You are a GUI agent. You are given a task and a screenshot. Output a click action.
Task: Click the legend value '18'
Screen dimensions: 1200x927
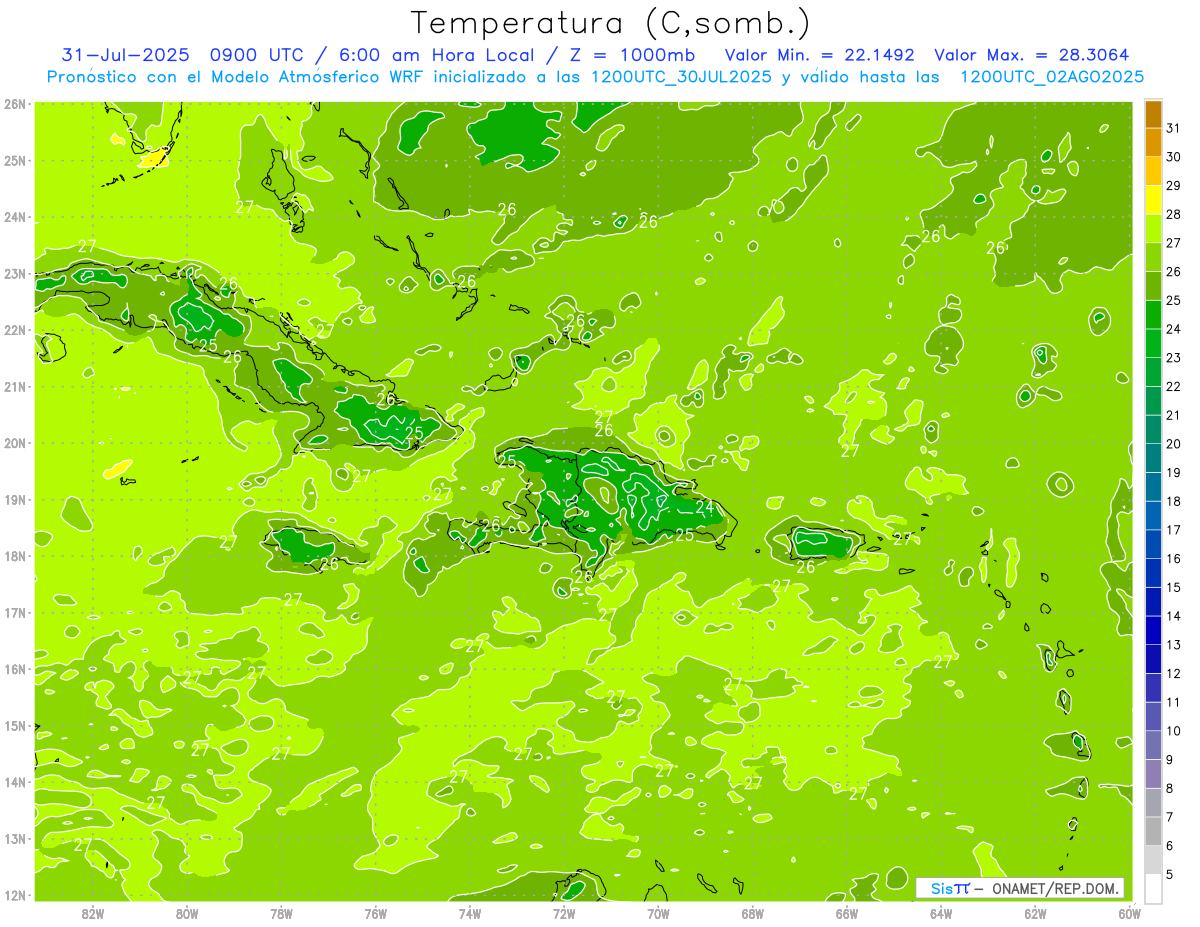[x=1173, y=501]
